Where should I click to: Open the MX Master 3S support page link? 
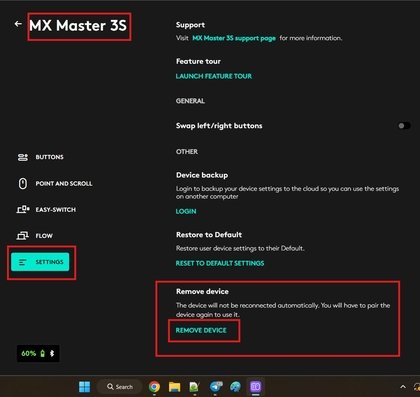click(x=234, y=38)
